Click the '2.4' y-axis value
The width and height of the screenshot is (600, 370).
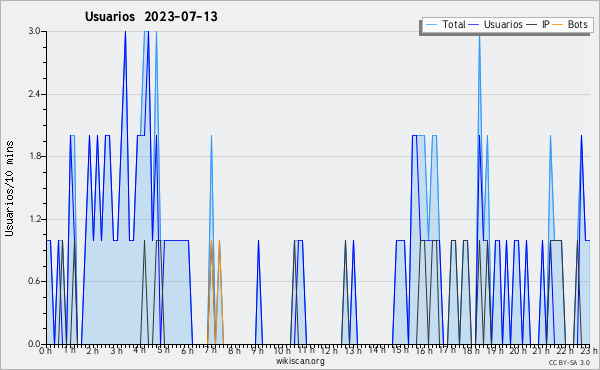(x=34, y=94)
